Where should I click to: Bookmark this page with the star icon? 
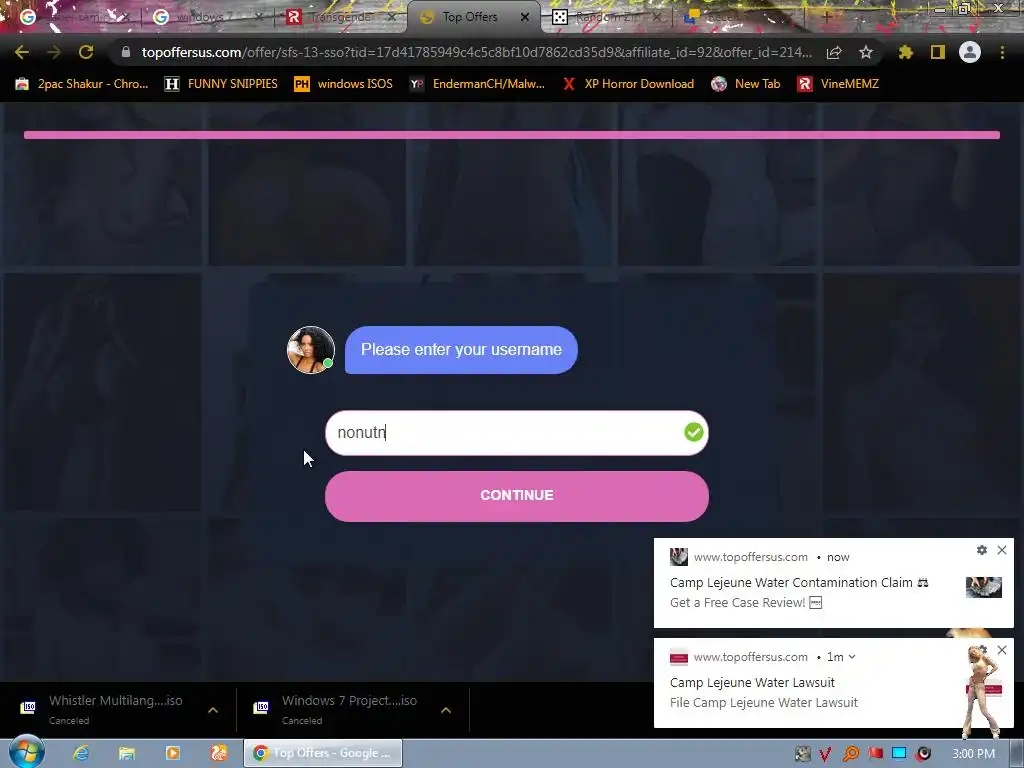(x=866, y=52)
